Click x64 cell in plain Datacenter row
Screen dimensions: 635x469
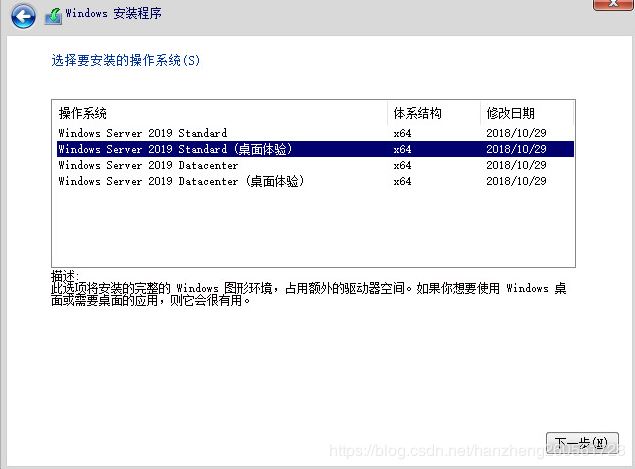click(402, 165)
